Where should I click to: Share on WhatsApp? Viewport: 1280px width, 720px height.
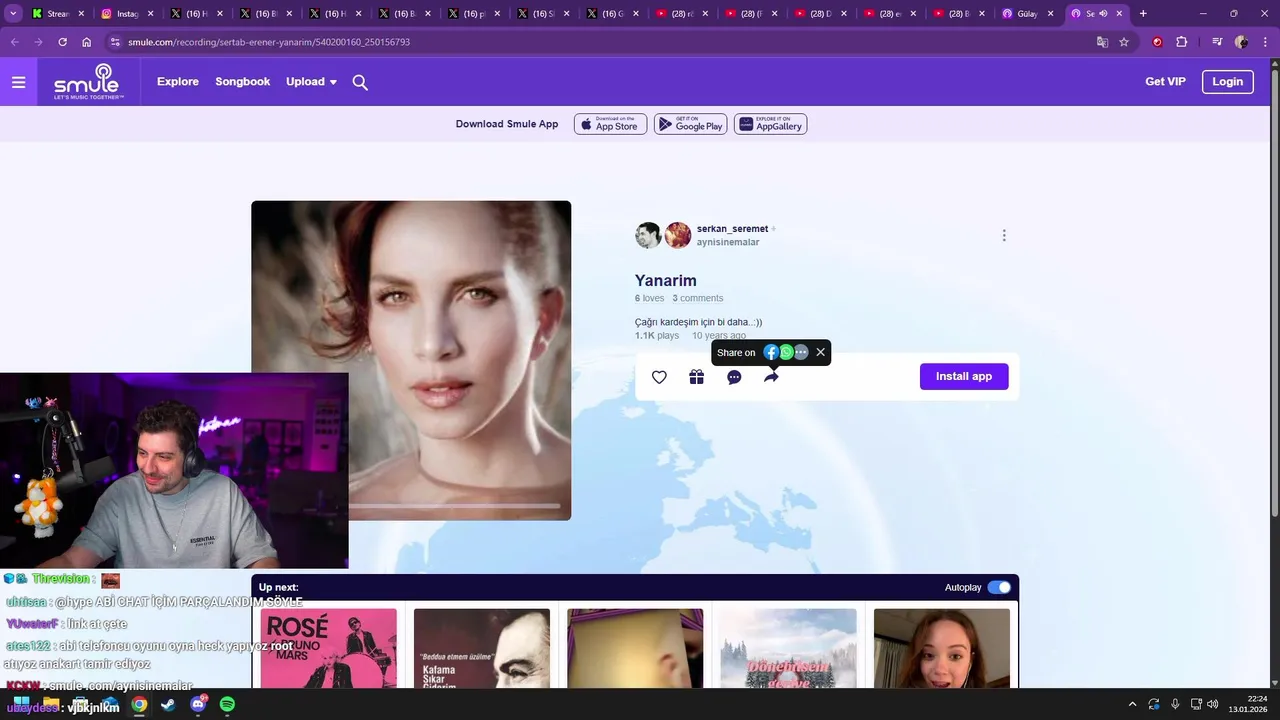coord(786,352)
